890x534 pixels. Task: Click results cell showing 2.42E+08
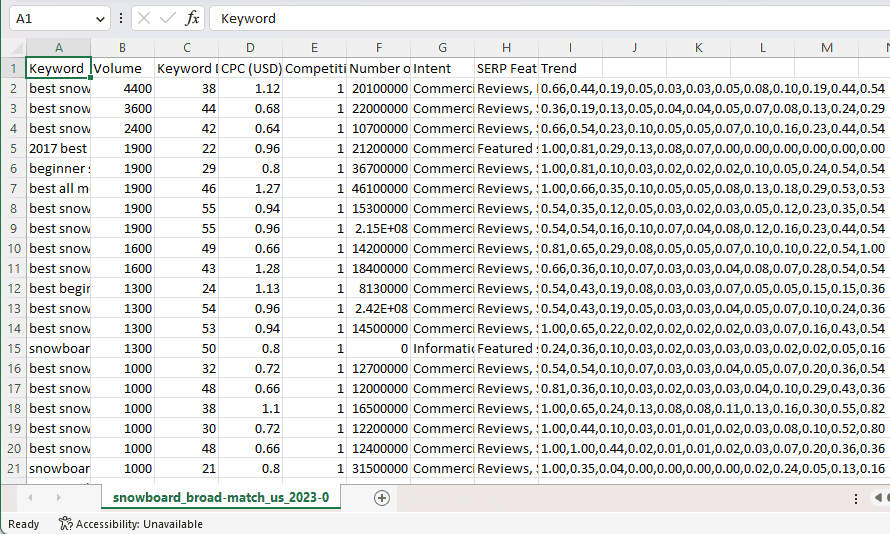(x=379, y=309)
